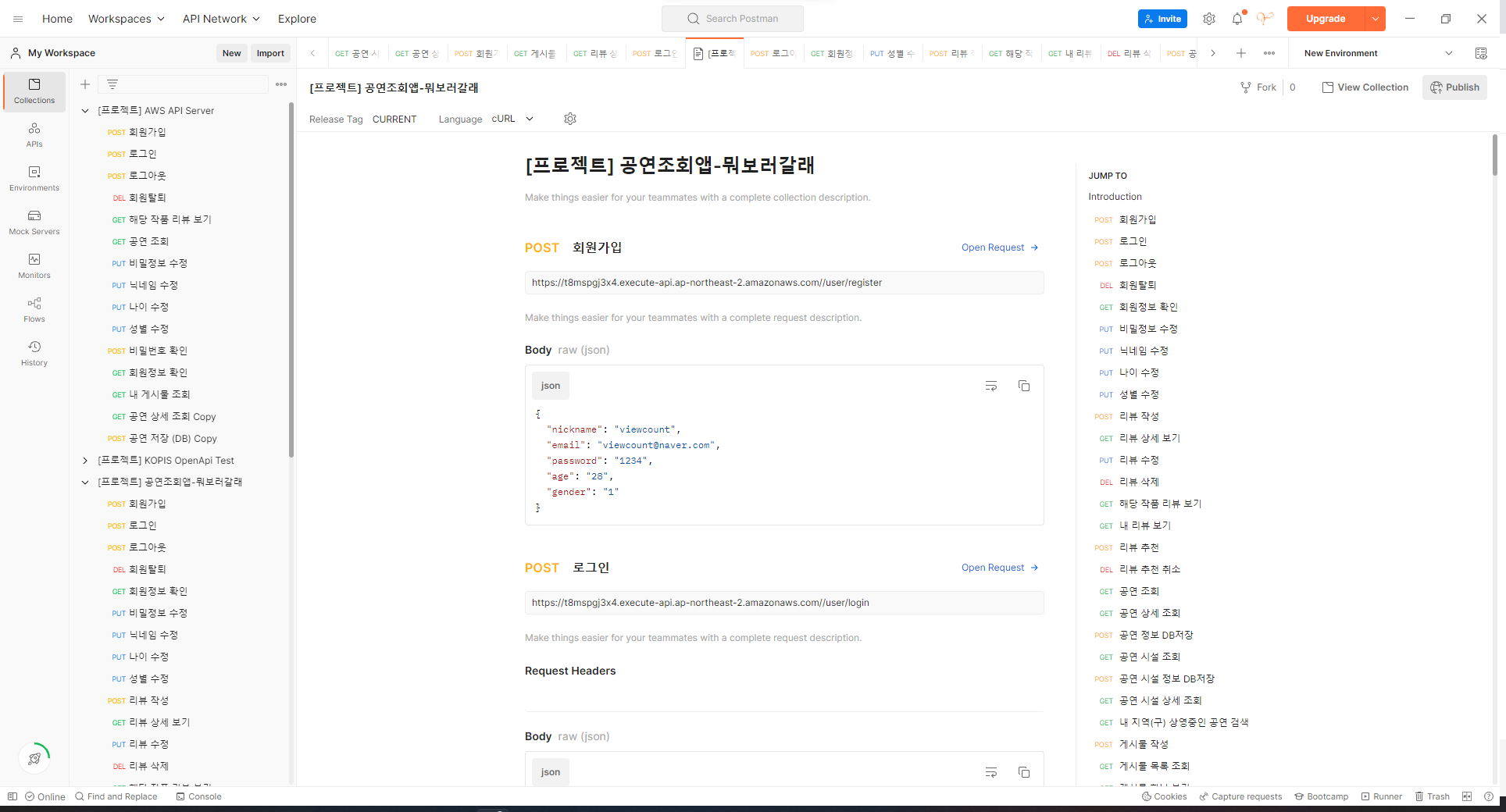Open the Collections sidebar panel

tap(34, 91)
